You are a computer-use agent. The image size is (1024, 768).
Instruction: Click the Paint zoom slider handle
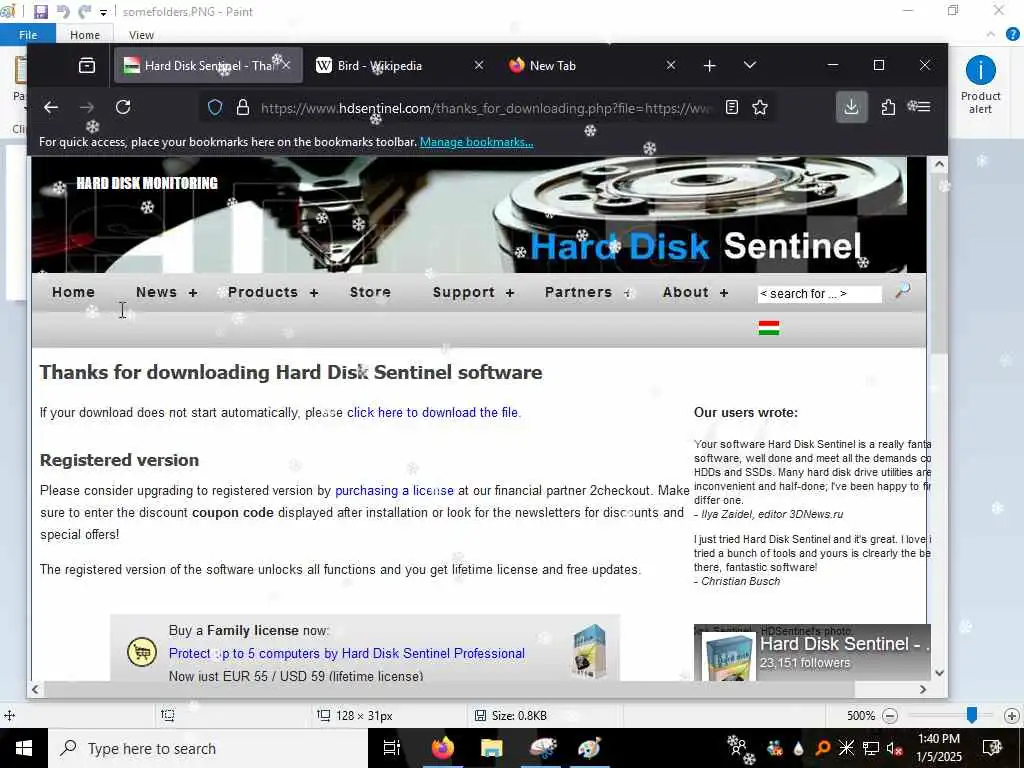pos(972,715)
